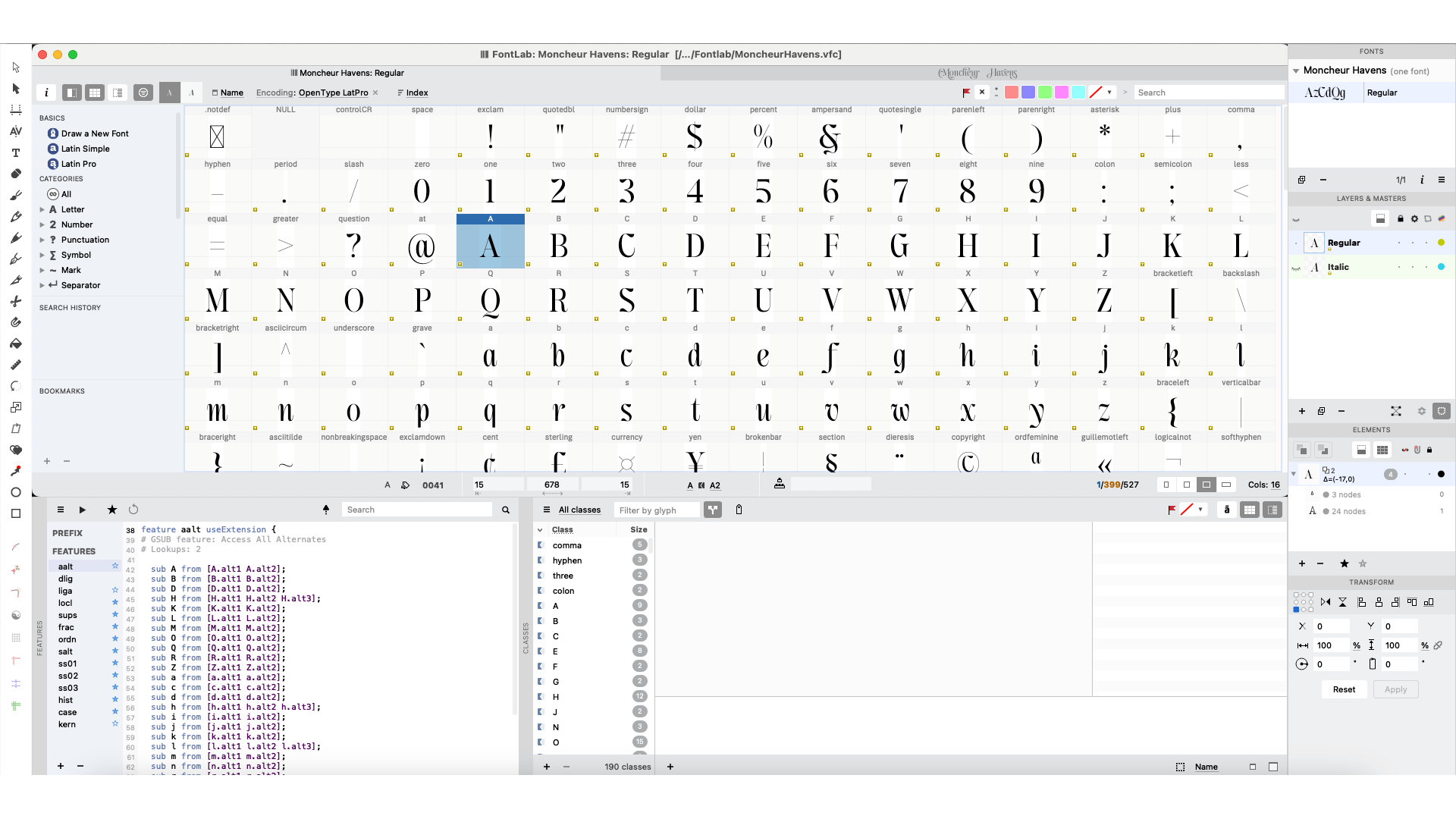The width and height of the screenshot is (1456, 819).
Task: Select the Brush tool
Action: (x=15, y=195)
